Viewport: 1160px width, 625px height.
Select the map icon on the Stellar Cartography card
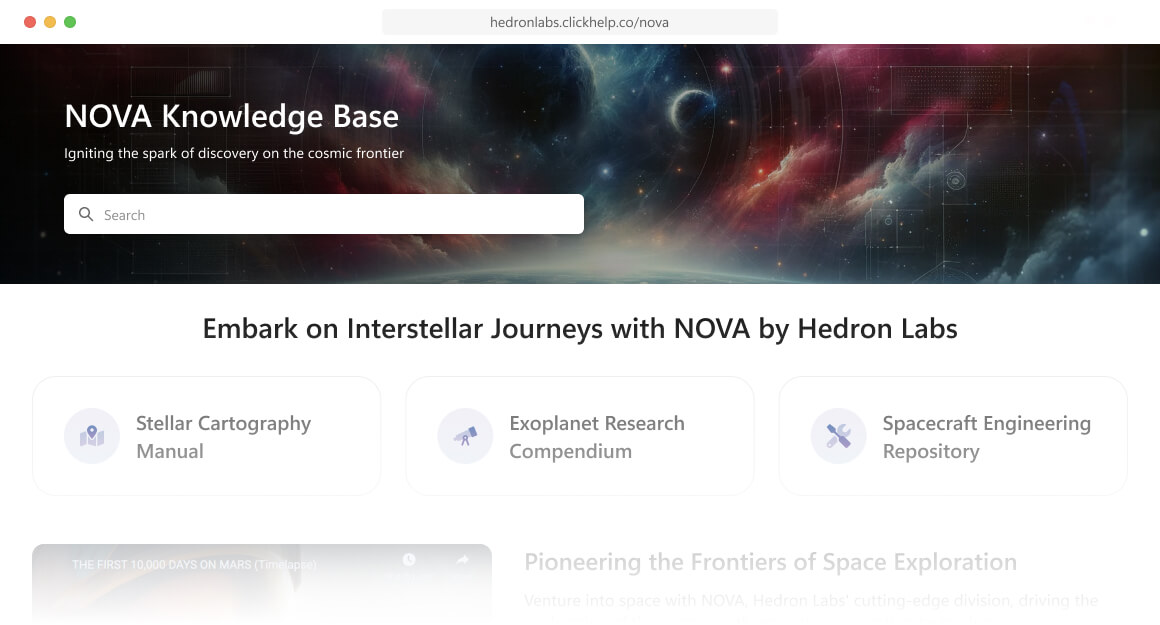point(92,436)
